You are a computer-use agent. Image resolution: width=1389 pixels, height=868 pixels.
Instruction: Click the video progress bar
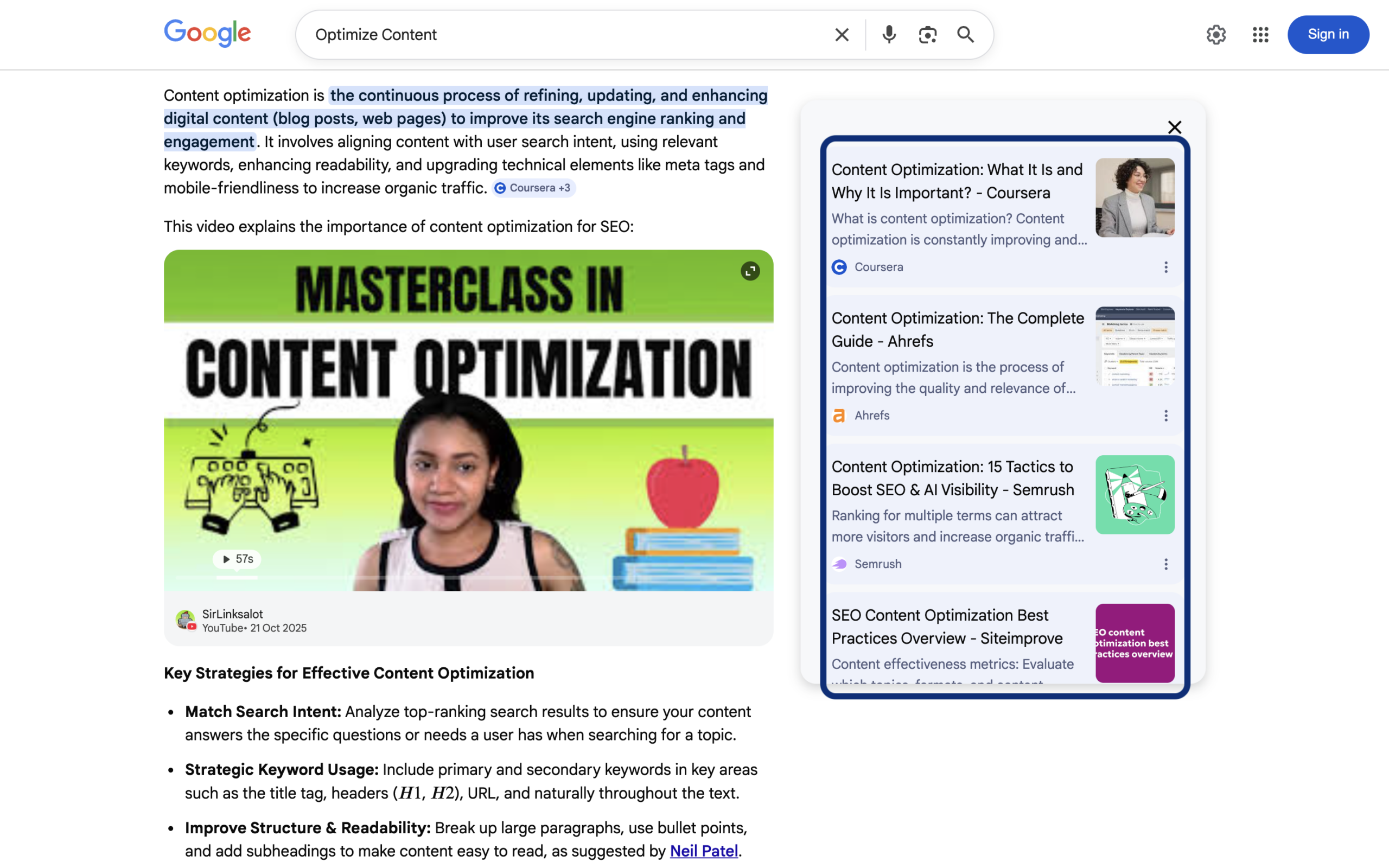pyautogui.click(x=468, y=577)
